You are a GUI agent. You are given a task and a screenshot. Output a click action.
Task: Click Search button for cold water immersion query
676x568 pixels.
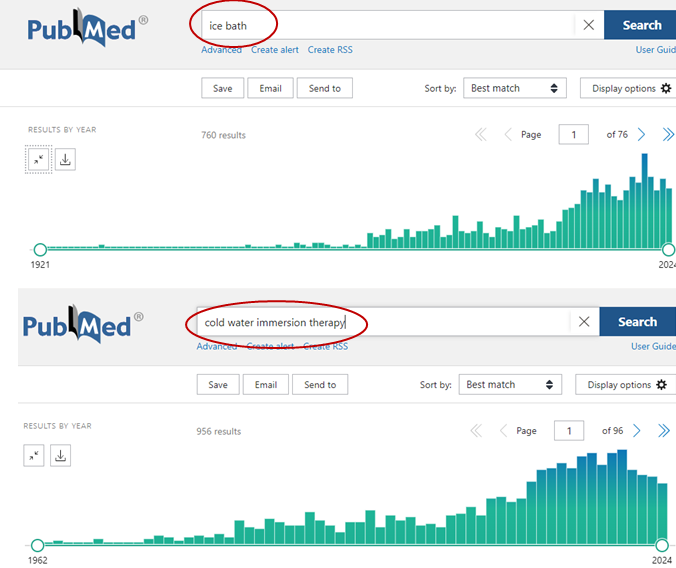[x=638, y=321]
